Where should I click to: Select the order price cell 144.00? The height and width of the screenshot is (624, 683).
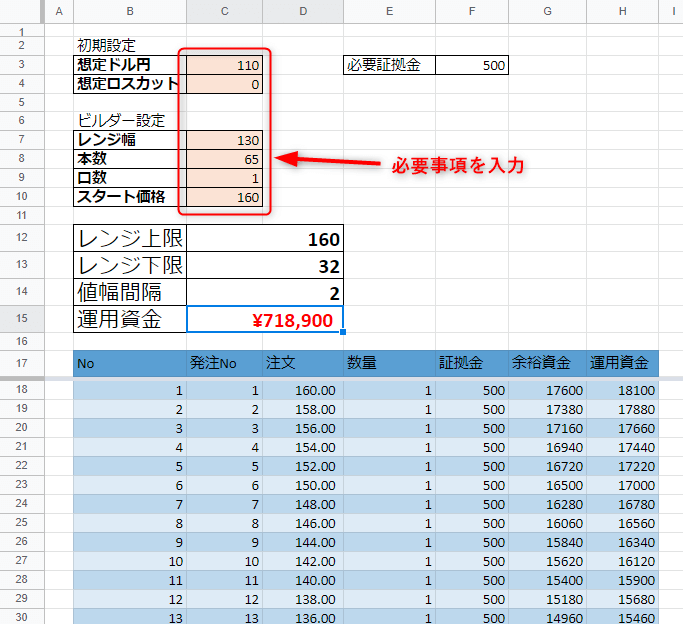pyautogui.click(x=303, y=543)
